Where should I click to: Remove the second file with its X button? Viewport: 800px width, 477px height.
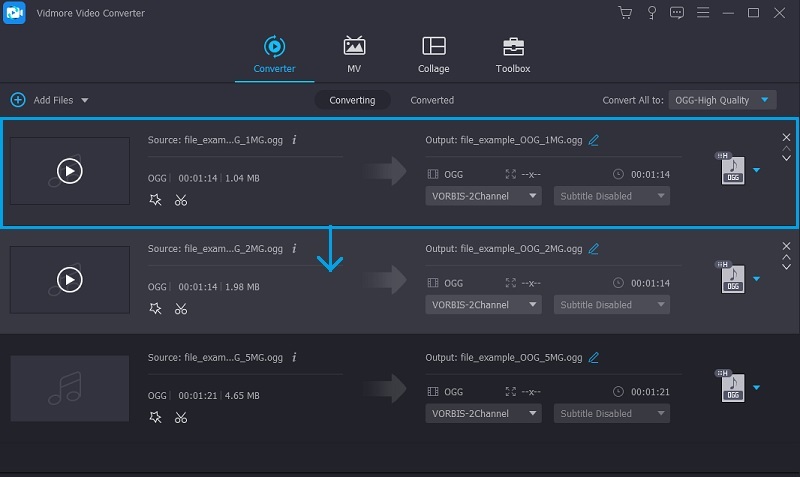click(786, 246)
